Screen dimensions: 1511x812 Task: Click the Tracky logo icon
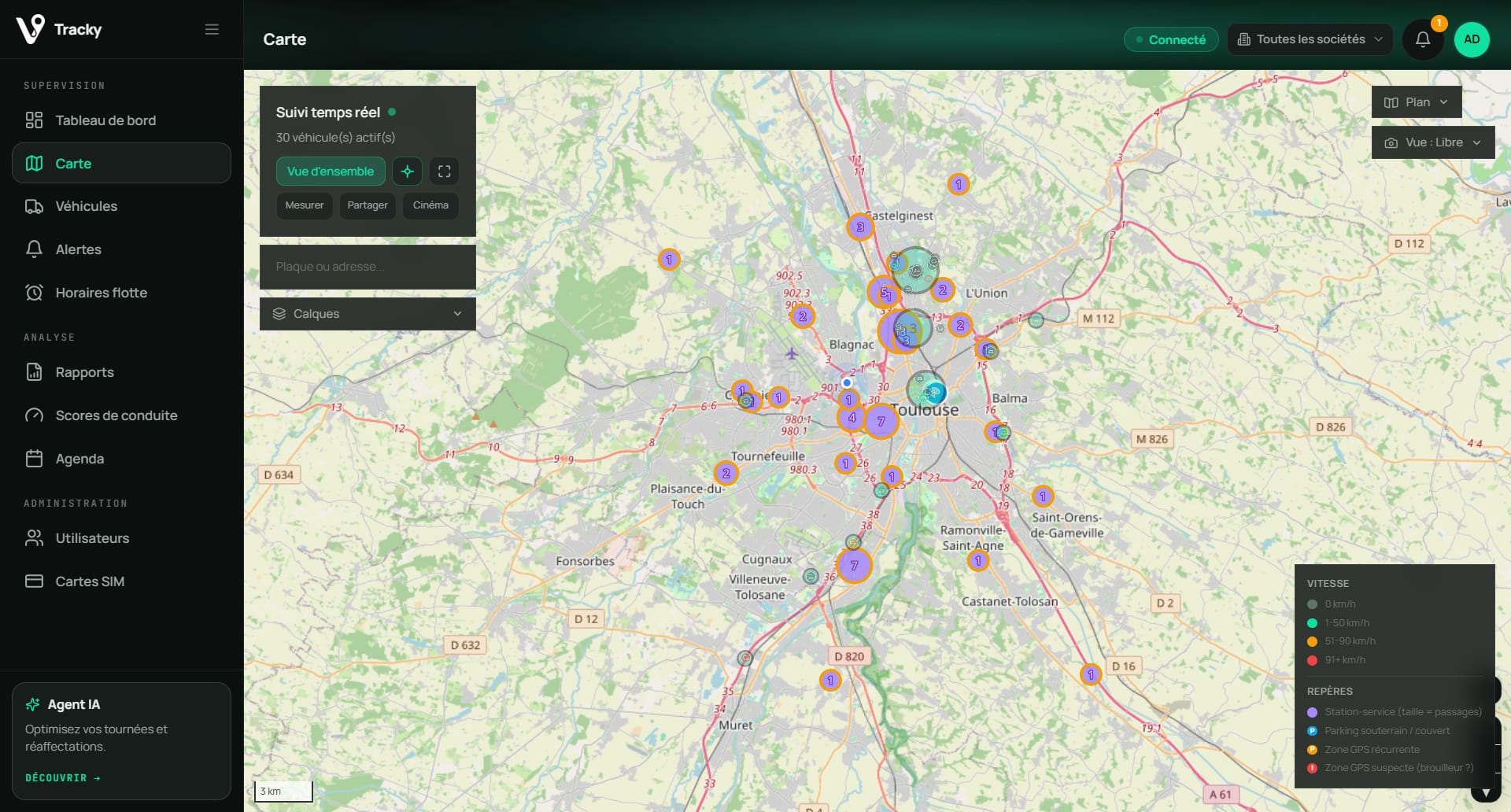point(31,29)
